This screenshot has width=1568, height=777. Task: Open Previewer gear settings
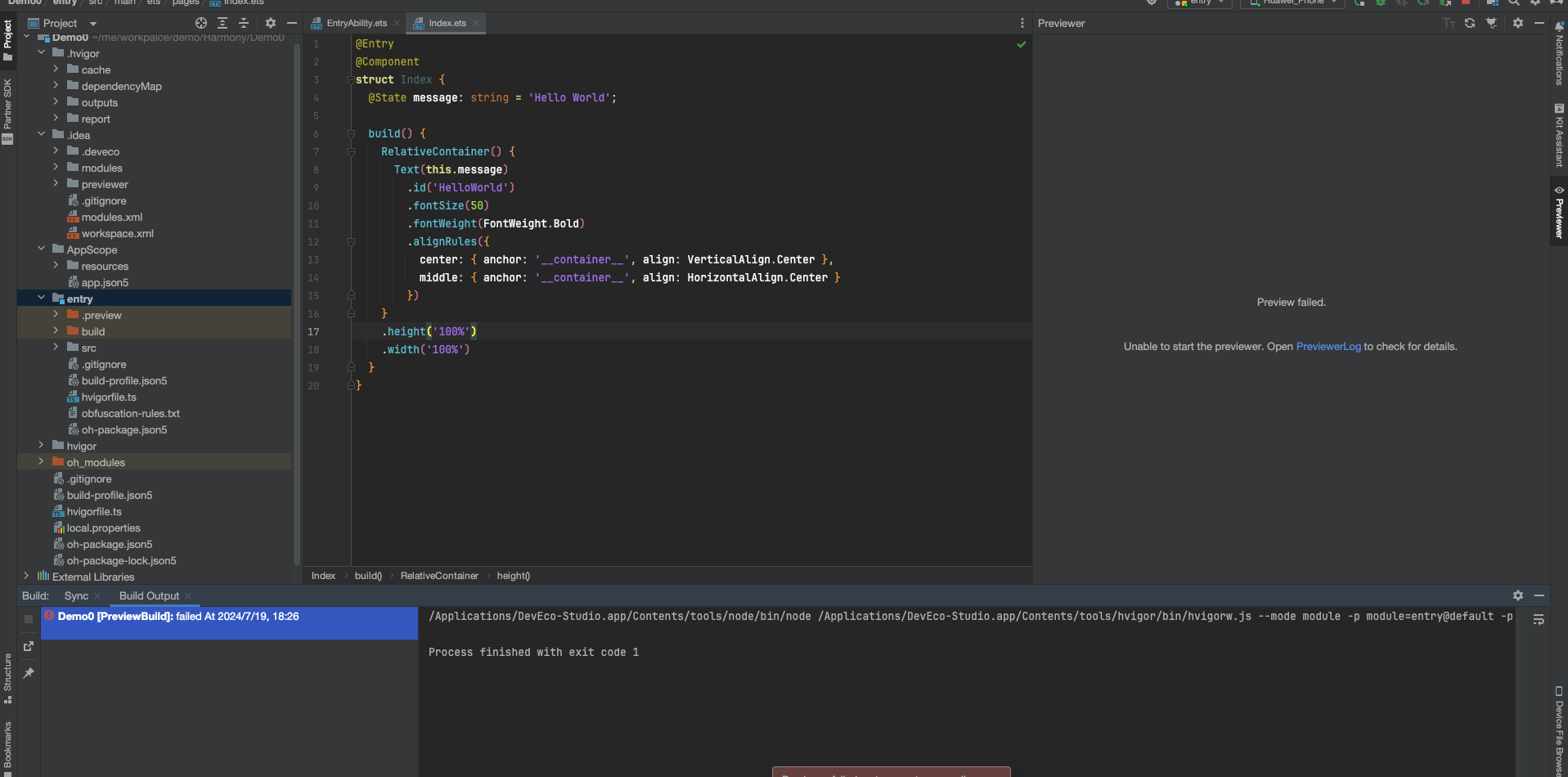click(x=1518, y=23)
